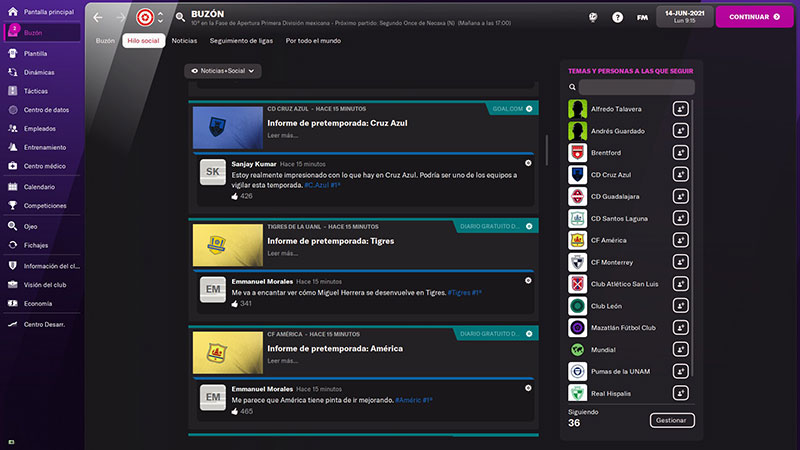
Task: Open the Cruz Azul report thumbnail
Action: point(228,128)
